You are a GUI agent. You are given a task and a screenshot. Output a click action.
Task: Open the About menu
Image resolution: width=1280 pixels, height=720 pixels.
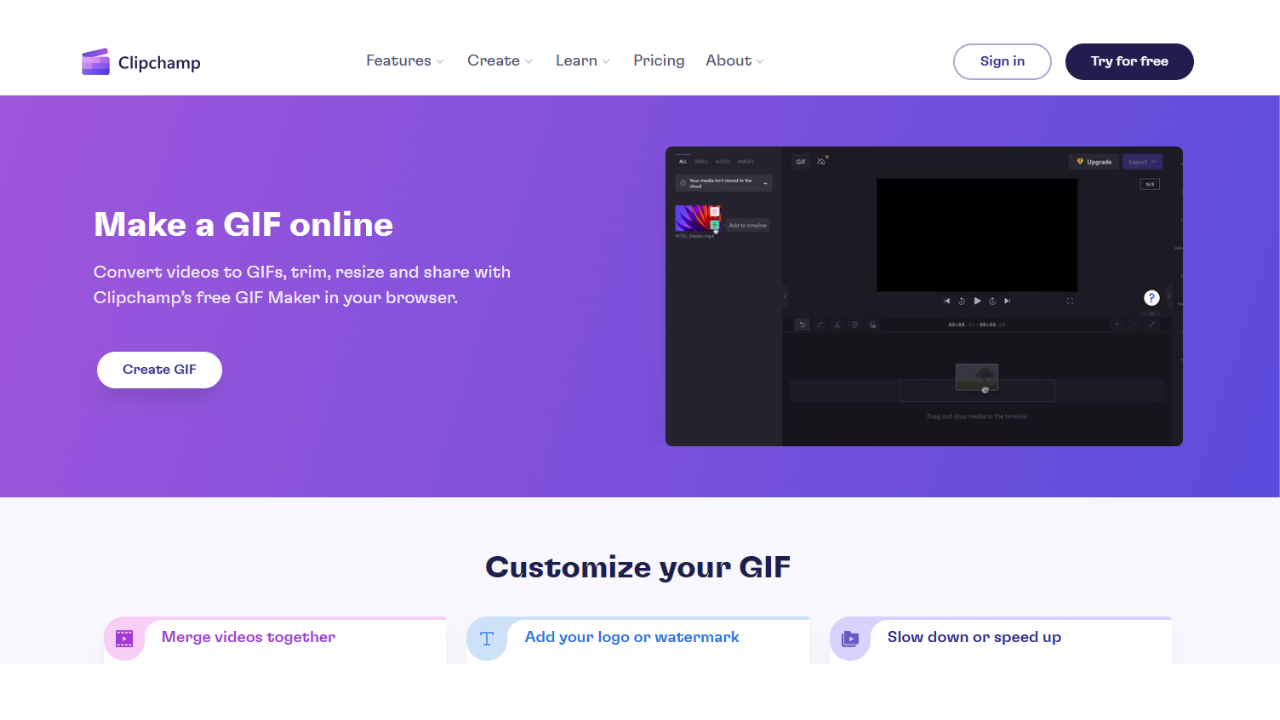point(734,61)
